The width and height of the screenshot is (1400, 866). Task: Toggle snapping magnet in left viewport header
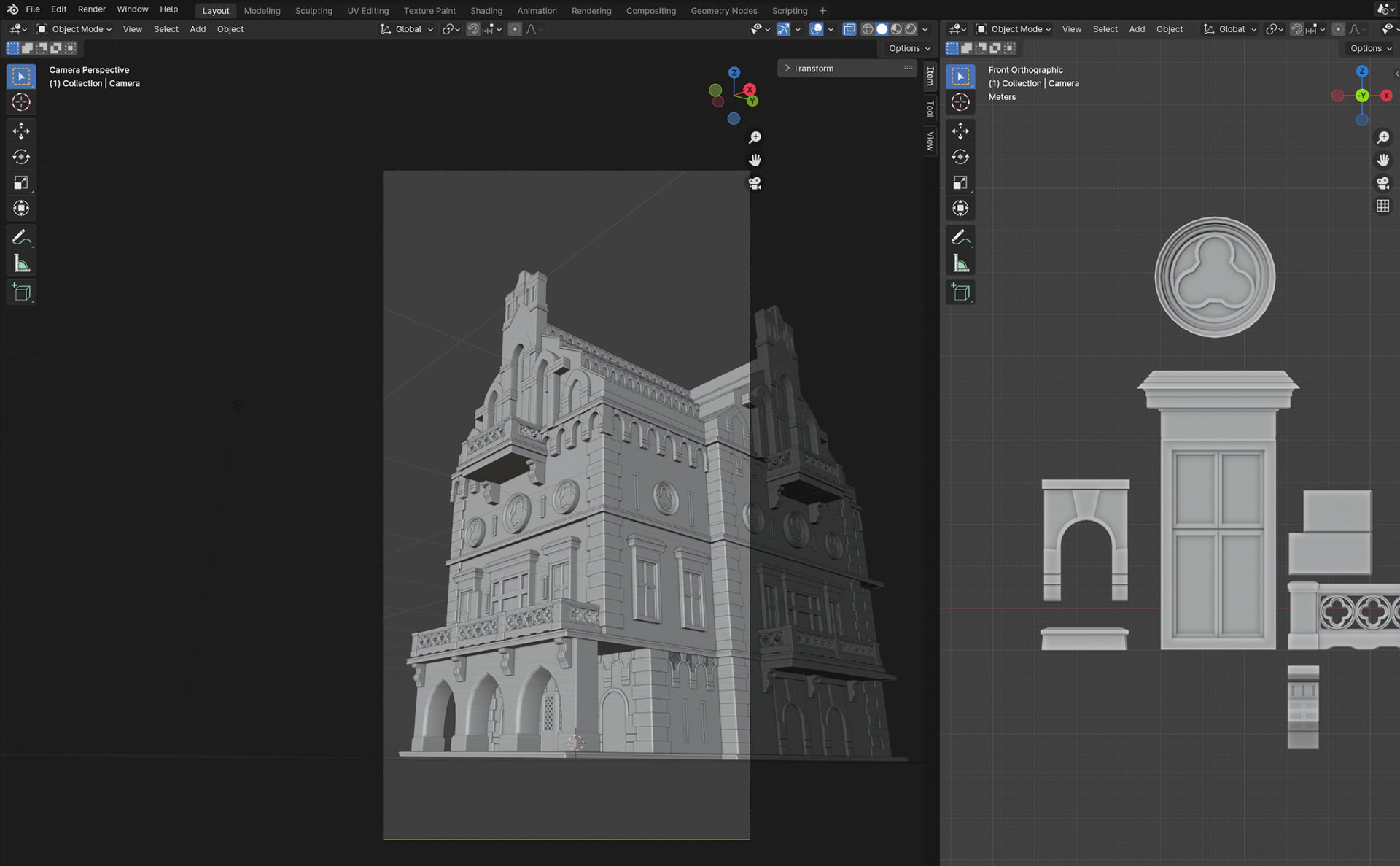[x=473, y=29]
